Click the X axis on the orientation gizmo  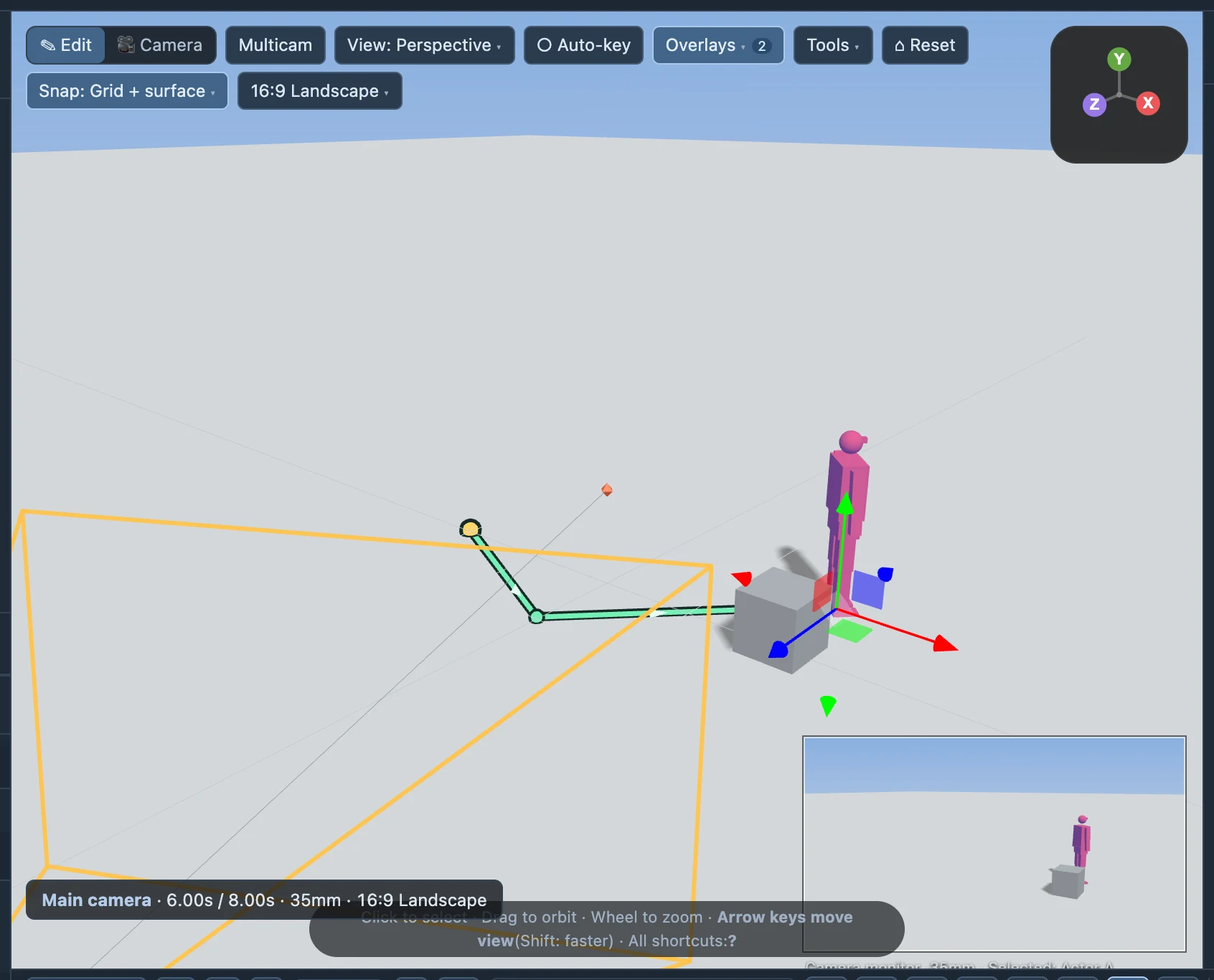(1148, 103)
